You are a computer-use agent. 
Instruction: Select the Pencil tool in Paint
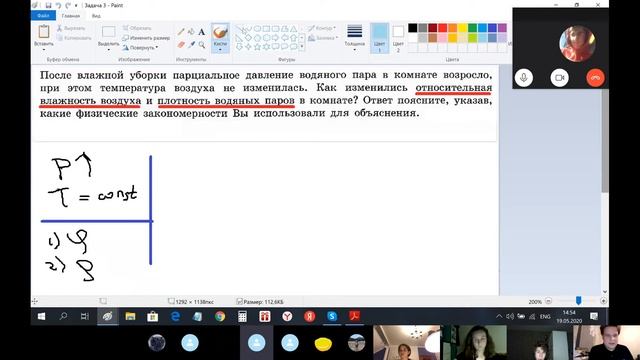[x=181, y=32]
